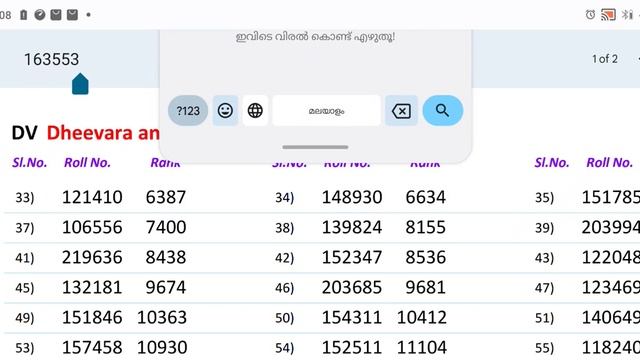Tap roll number 151846
The image size is (640, 360).
(x=92, y=317)
